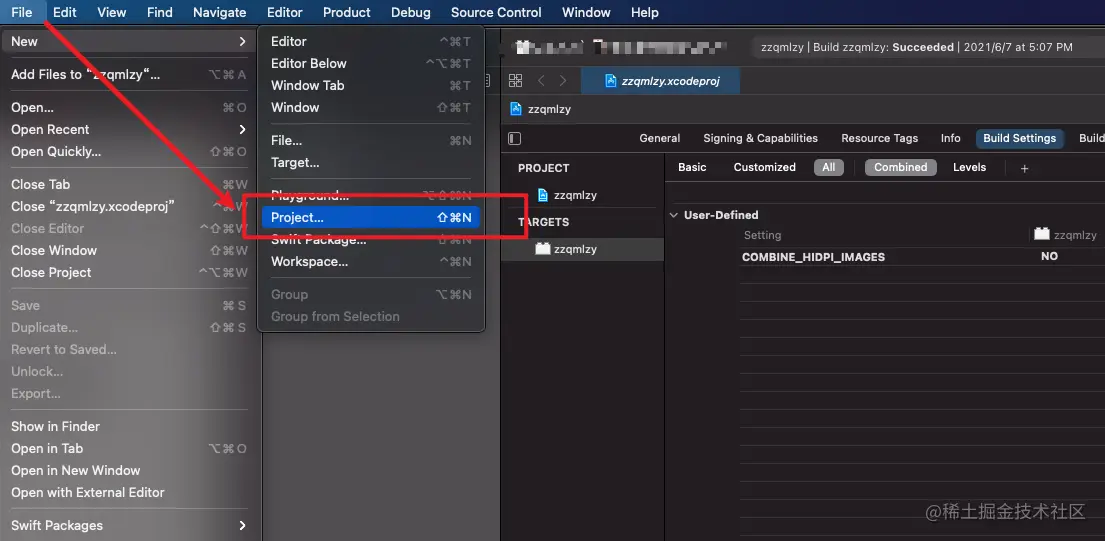Choose Editor Below in the submenu
Screen dimensions: 1105x541
pyautogui.click(x=371, y=63)
